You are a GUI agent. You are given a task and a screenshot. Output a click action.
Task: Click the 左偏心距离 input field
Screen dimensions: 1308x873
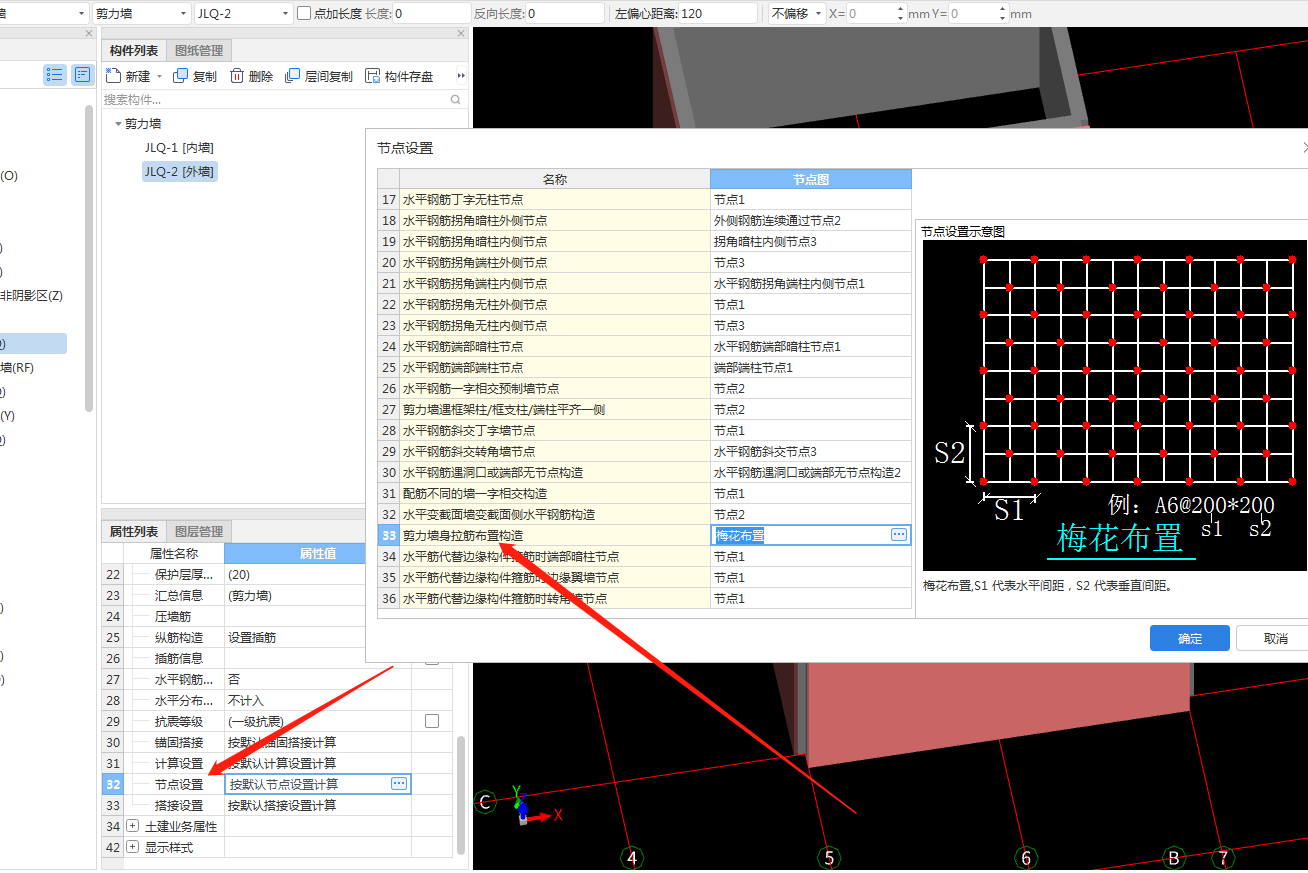click(x=717, y=13)
